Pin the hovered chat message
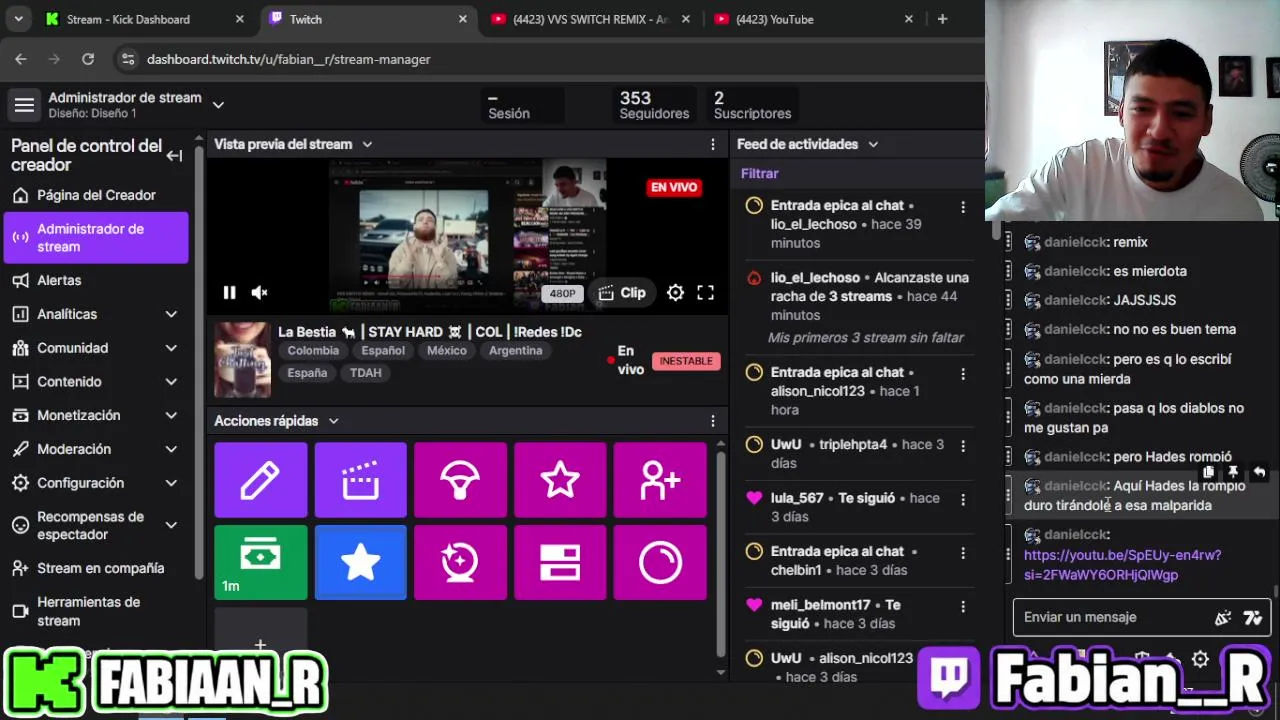 1234,472
